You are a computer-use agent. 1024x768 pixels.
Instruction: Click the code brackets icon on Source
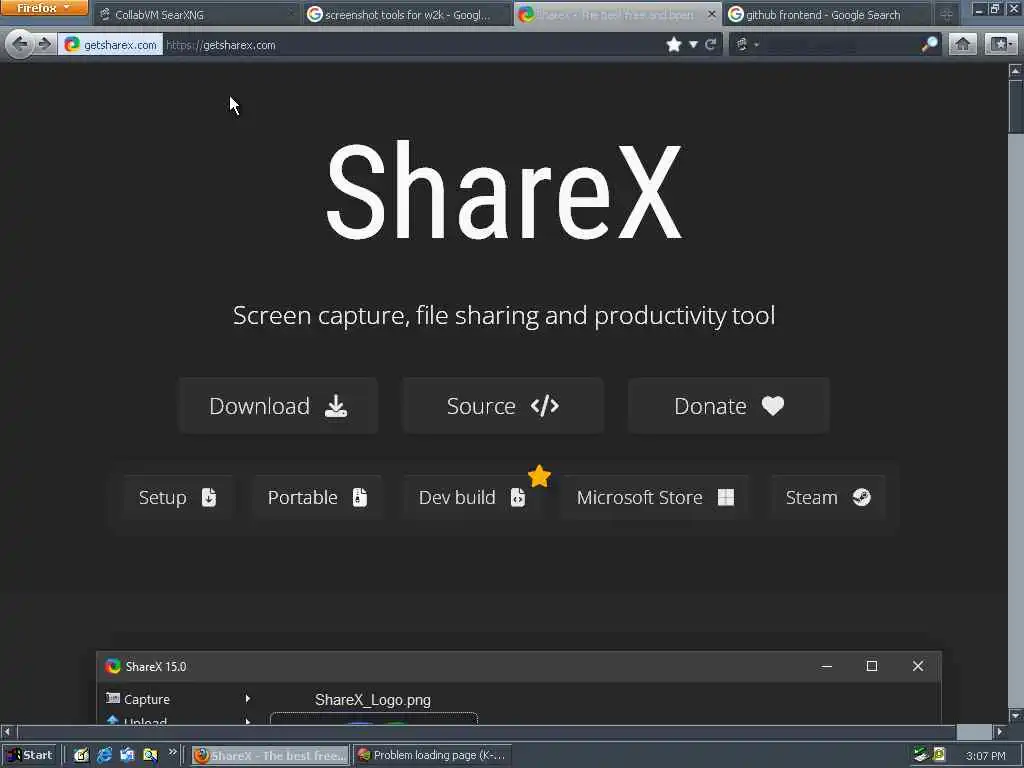tap(545, 406)
